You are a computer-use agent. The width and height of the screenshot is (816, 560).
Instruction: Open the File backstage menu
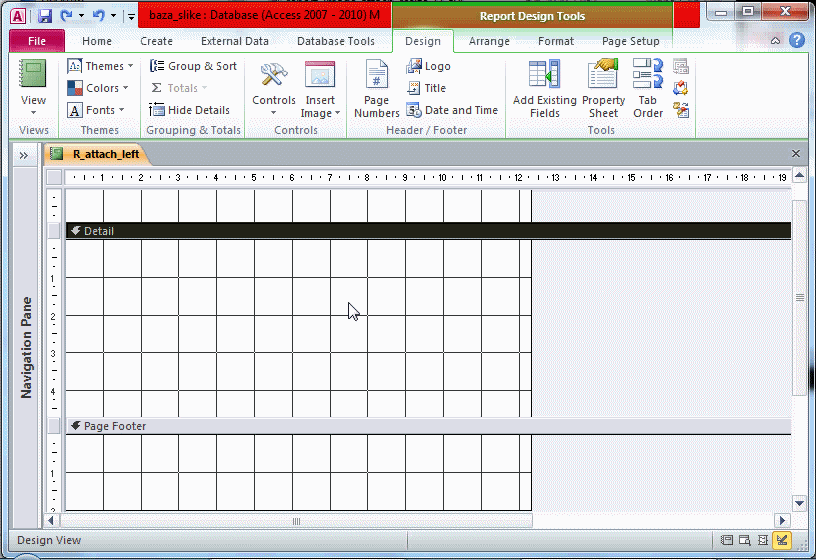click(x=37, y=41)
